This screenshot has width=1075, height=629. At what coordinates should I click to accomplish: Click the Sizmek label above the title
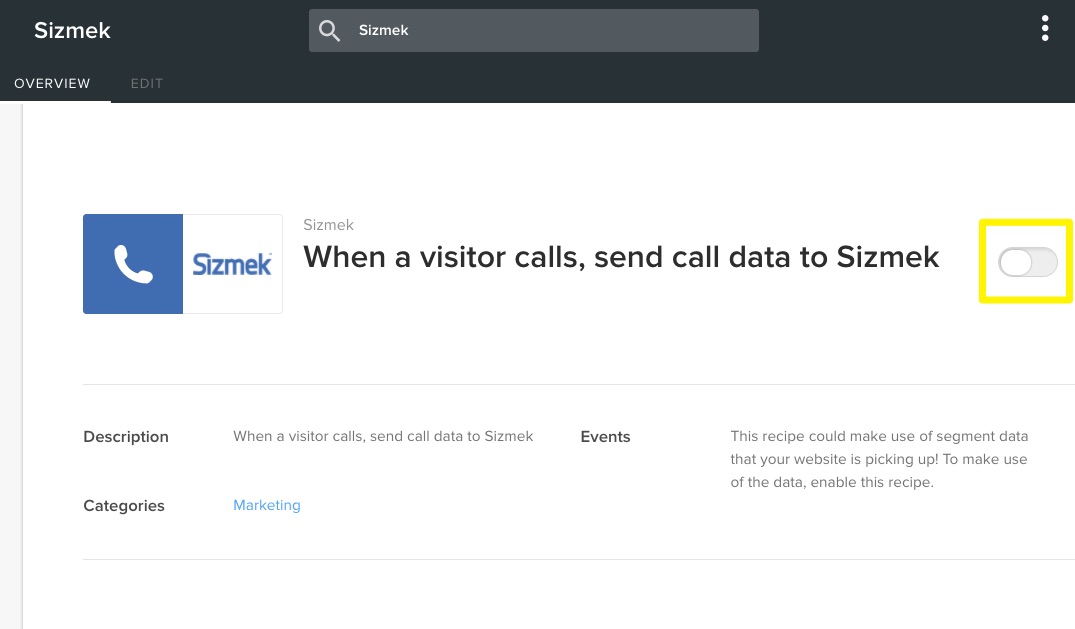[328, 224]
